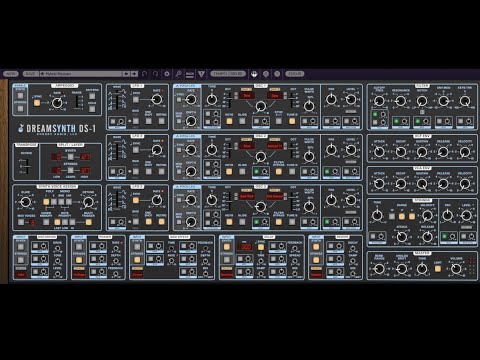This screenshot has width=480, height=360.
Task: Toggle LFO 1 Sync button
Action: coord(136,99)
